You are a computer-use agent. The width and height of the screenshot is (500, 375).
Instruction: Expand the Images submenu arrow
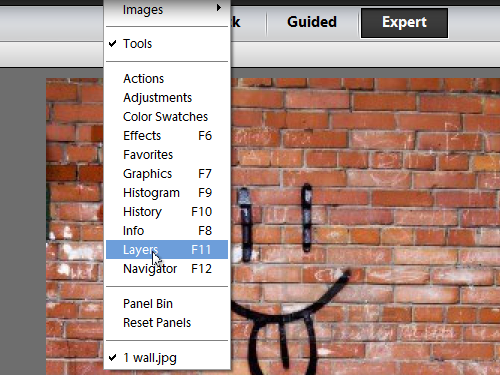pyautogui.click(x=219, y=8)
